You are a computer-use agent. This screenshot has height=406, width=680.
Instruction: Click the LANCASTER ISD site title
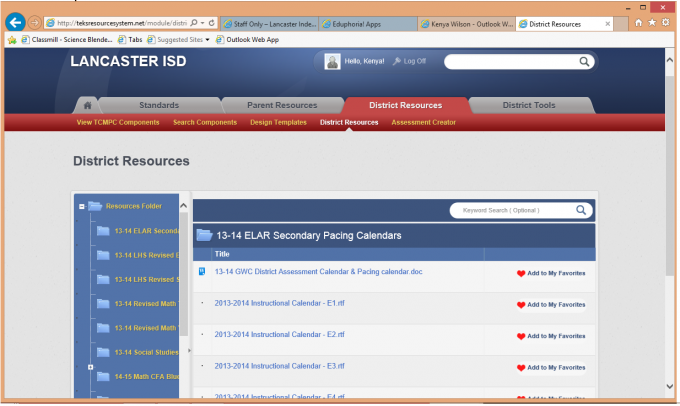pyautogui.click(x=128, y=62)
